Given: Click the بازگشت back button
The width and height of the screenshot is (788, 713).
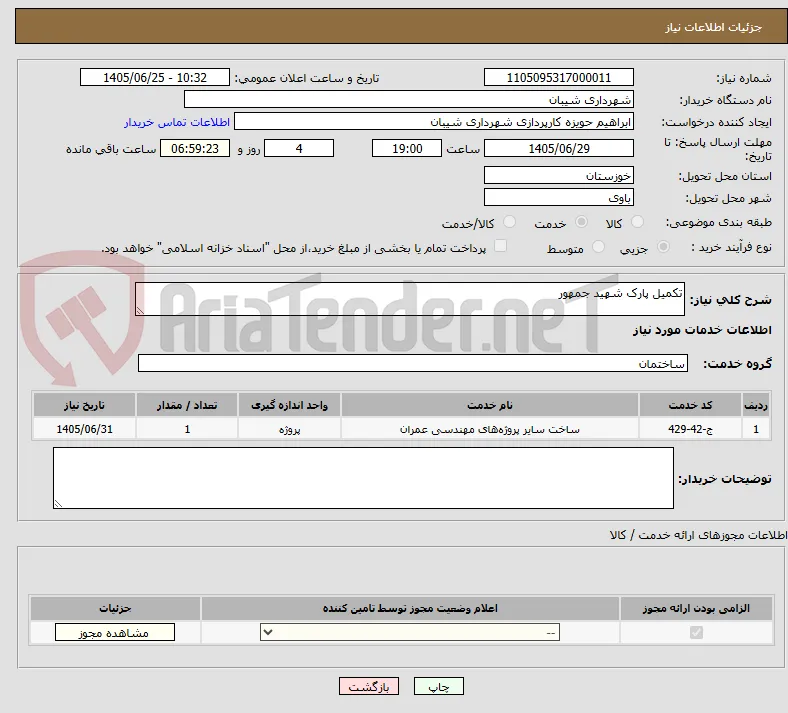Looking at the screenshot, I should click(x=369, y=687).
